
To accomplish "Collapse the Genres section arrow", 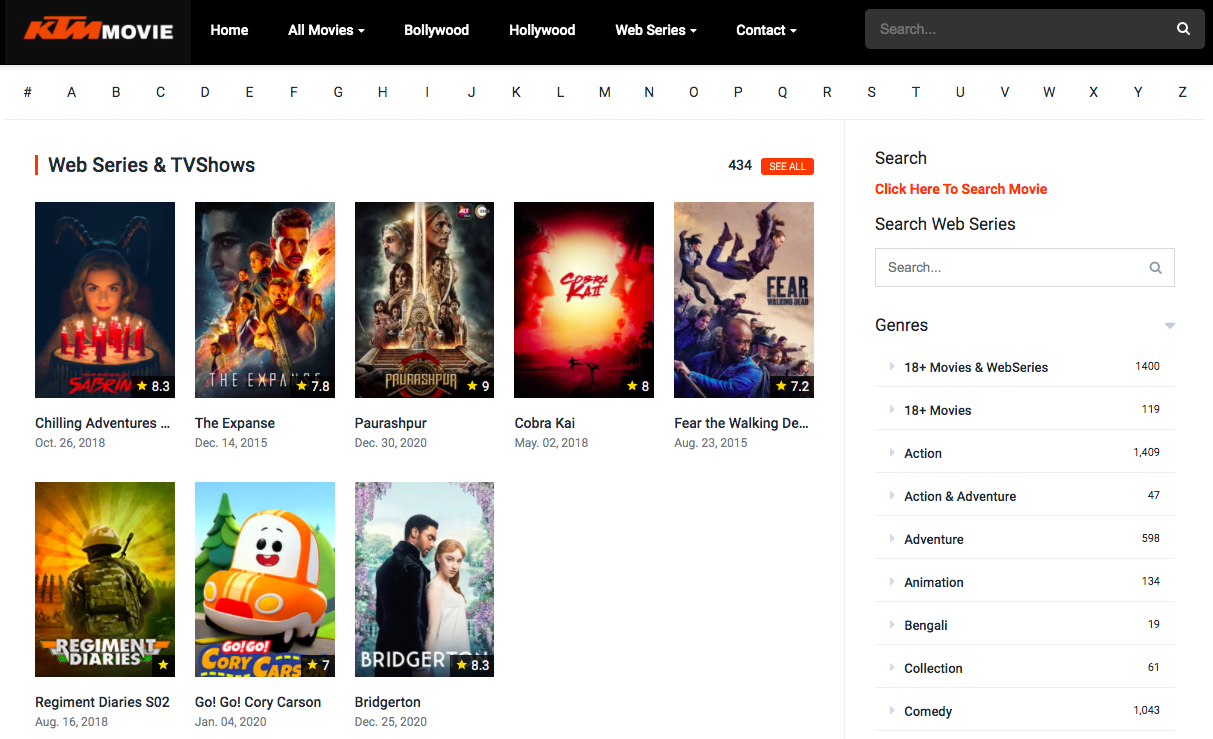I will 1169,326.
